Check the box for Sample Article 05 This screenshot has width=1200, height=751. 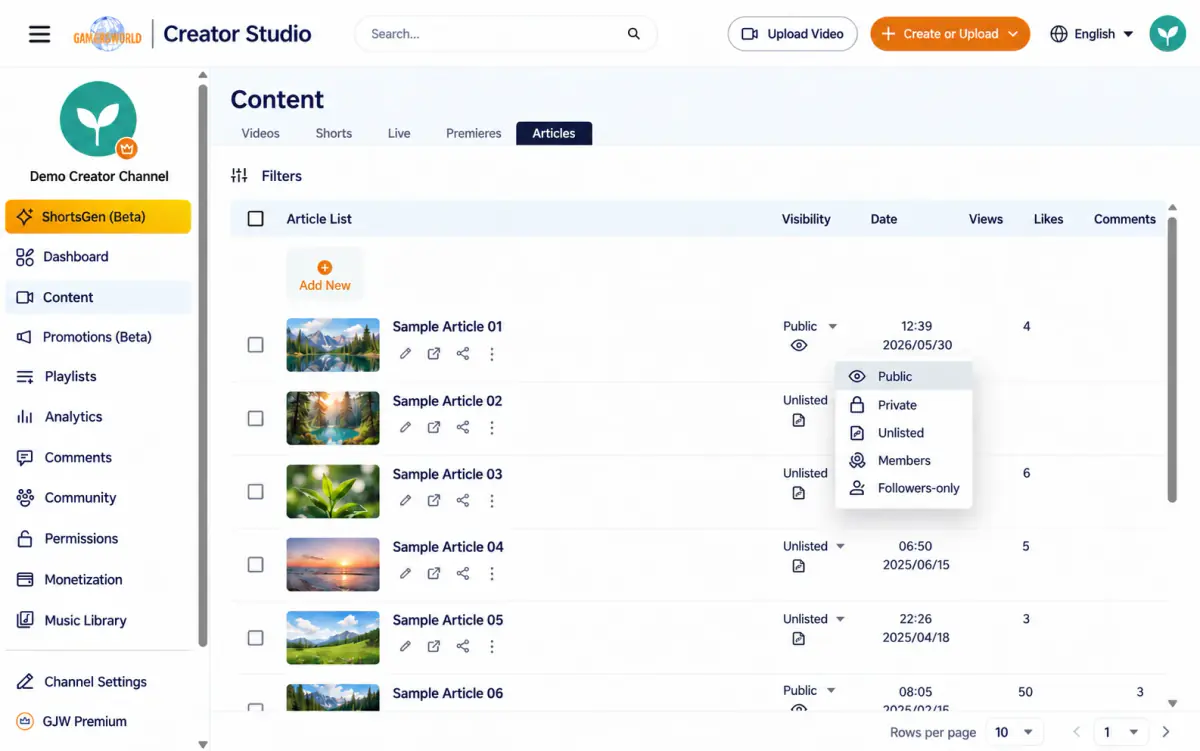click(256, 638)
